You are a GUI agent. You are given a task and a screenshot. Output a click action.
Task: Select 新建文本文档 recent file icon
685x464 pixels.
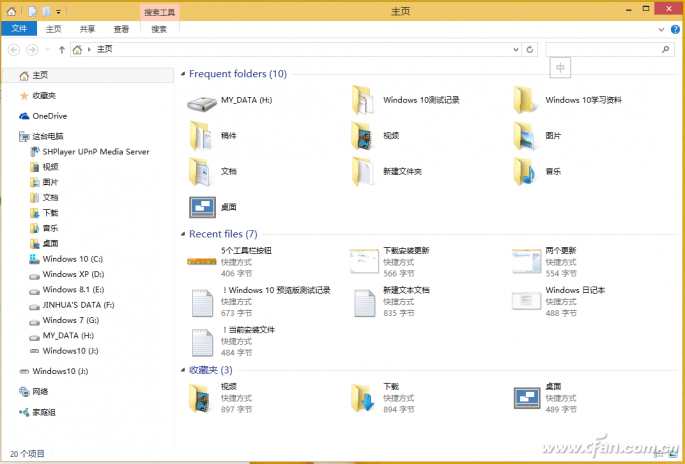click(x=364, y=302)
